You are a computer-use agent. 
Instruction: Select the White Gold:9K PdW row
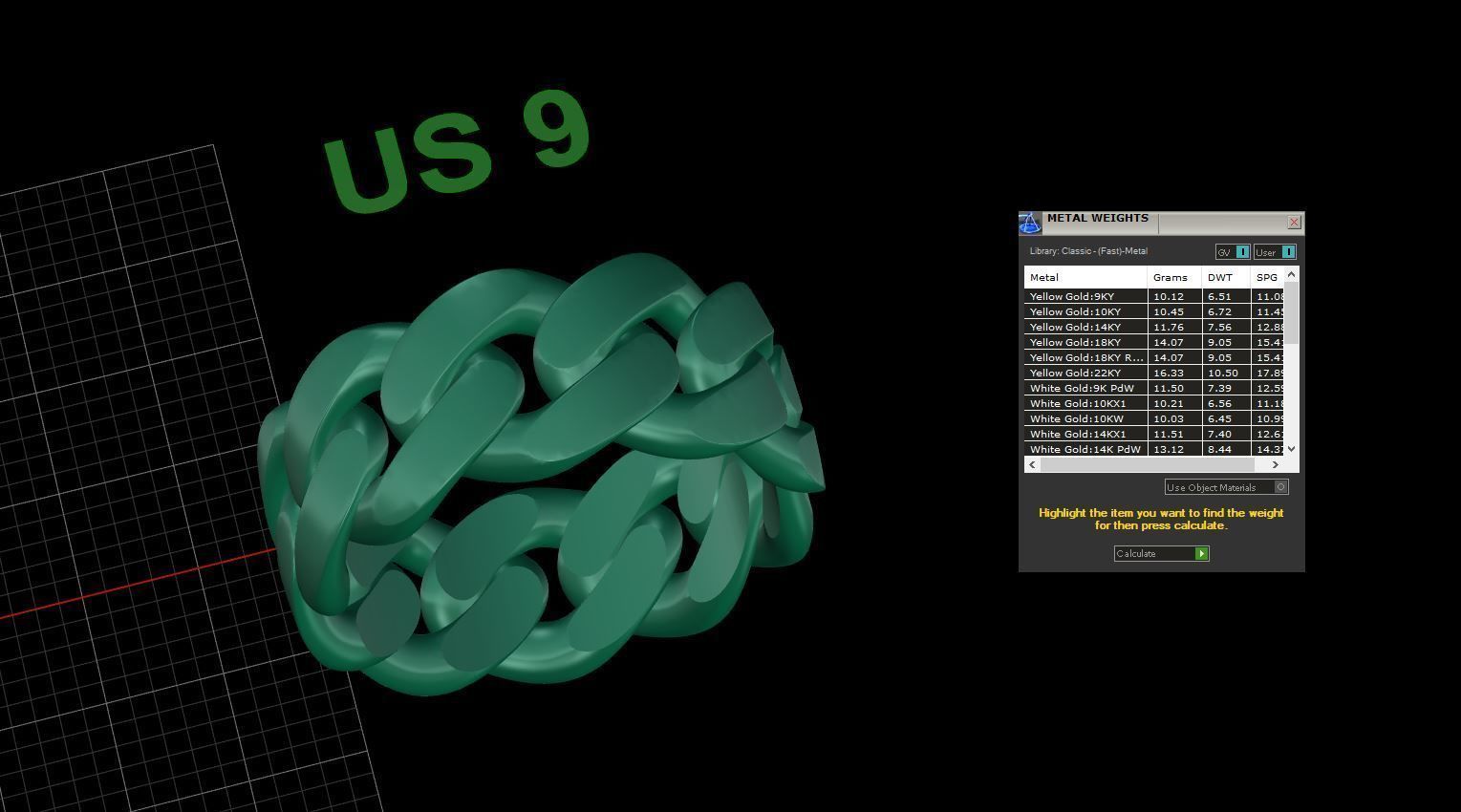pos(1154,388)
